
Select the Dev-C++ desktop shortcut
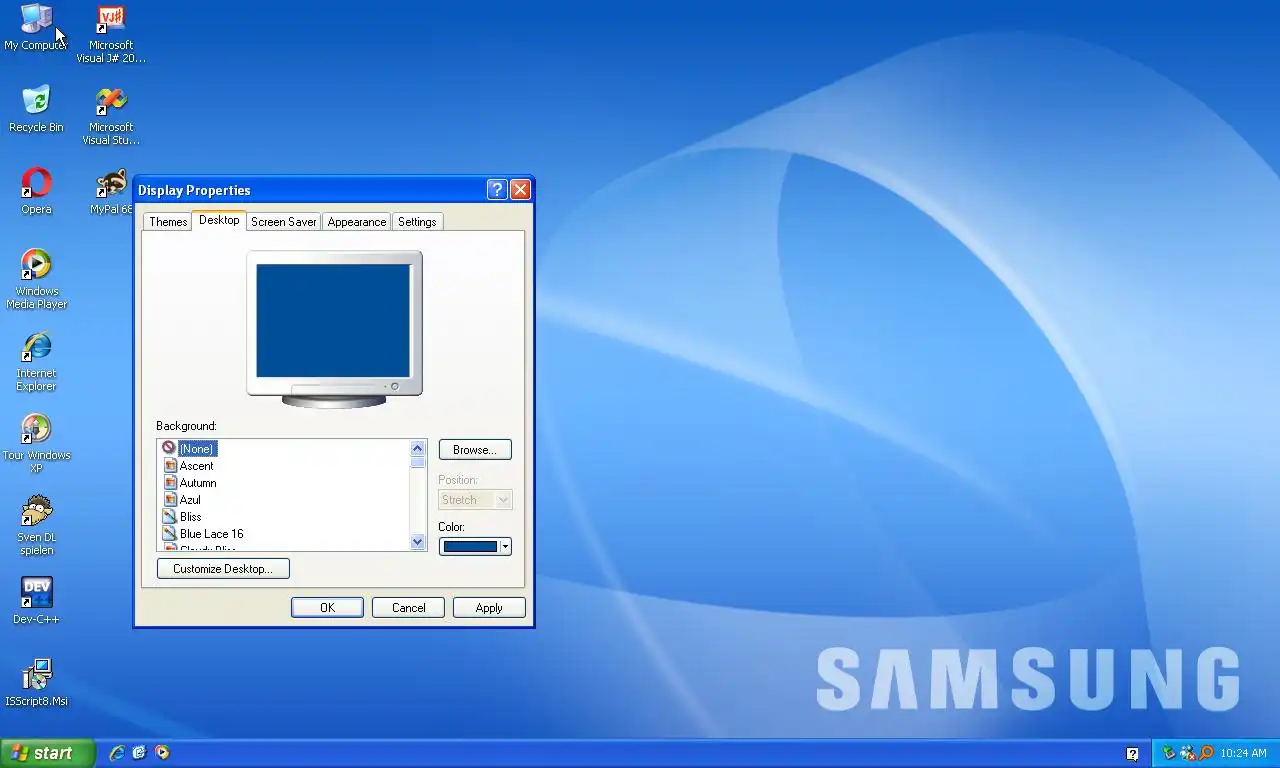click(36, 601)
